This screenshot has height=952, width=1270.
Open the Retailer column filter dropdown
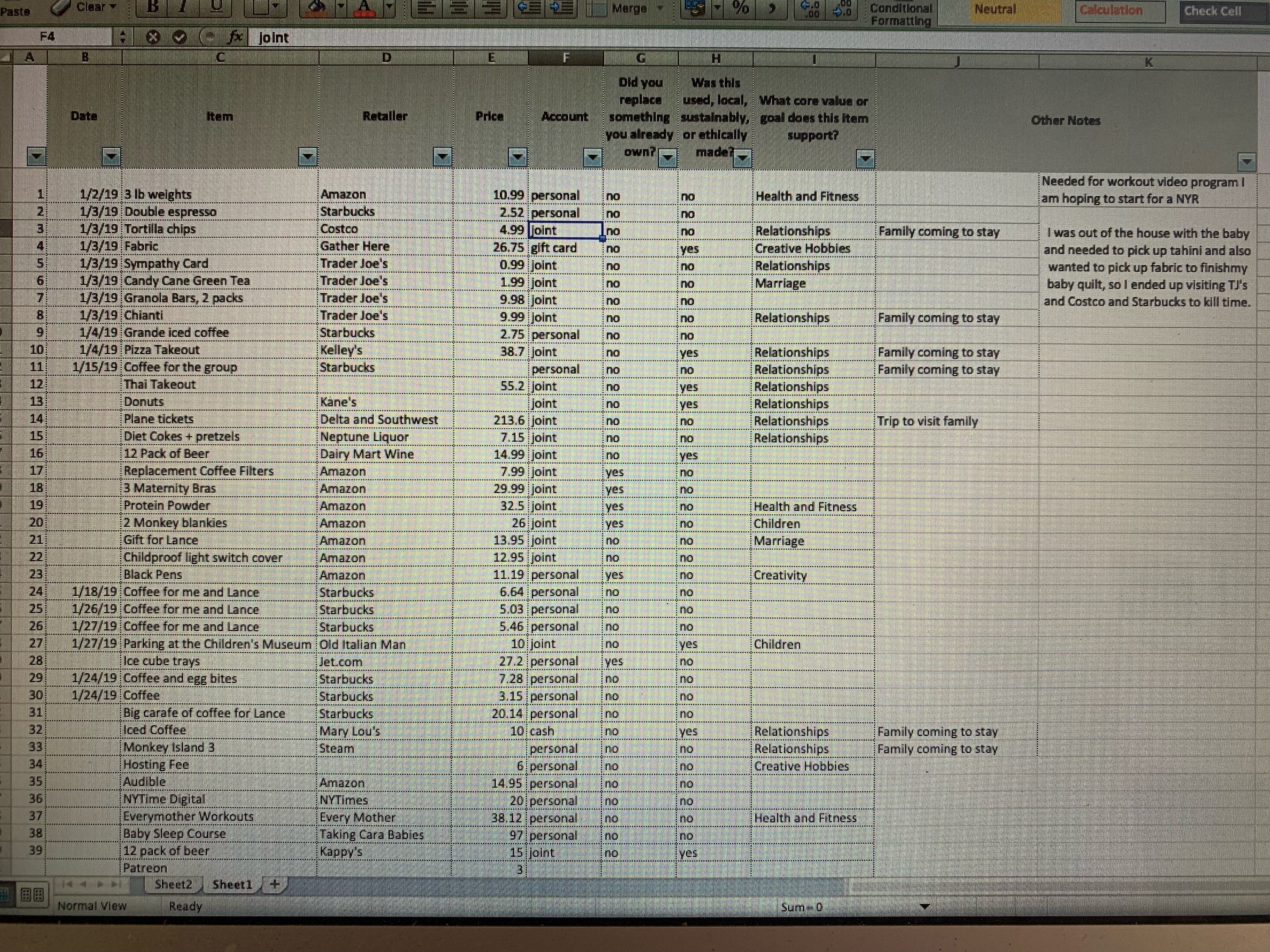tap(442, 157)
